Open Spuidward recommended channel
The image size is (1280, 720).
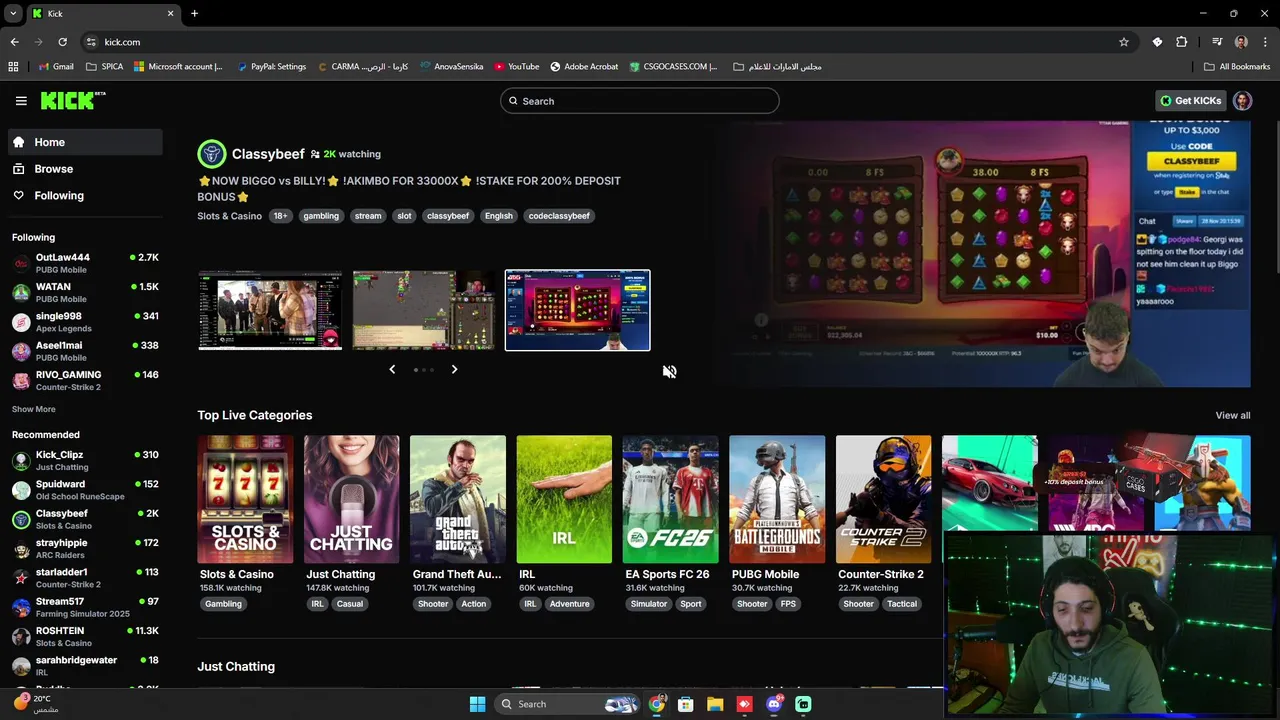(x=85, y=490)
